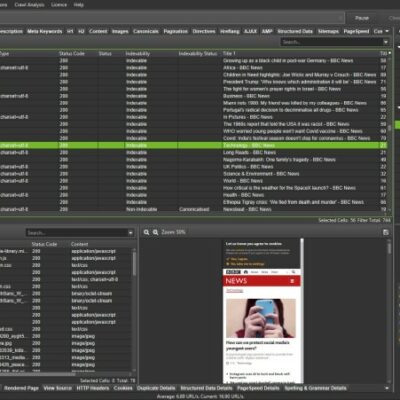Click the lower-left Search field
The height and width of the screenshot is (400, 400).
(x=77, y=233)
